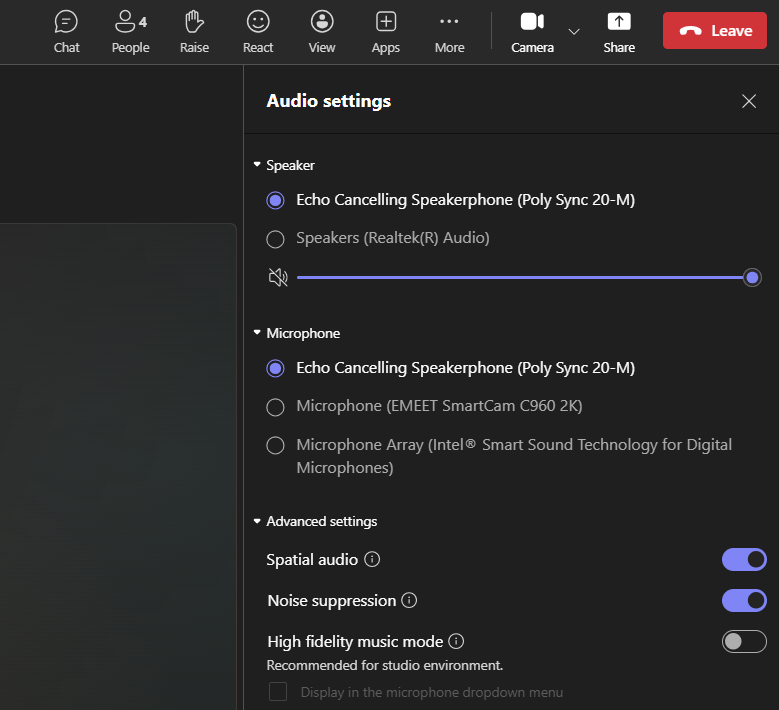Enable High fidelity music mode
779x710 pixels.
[744, 641]
